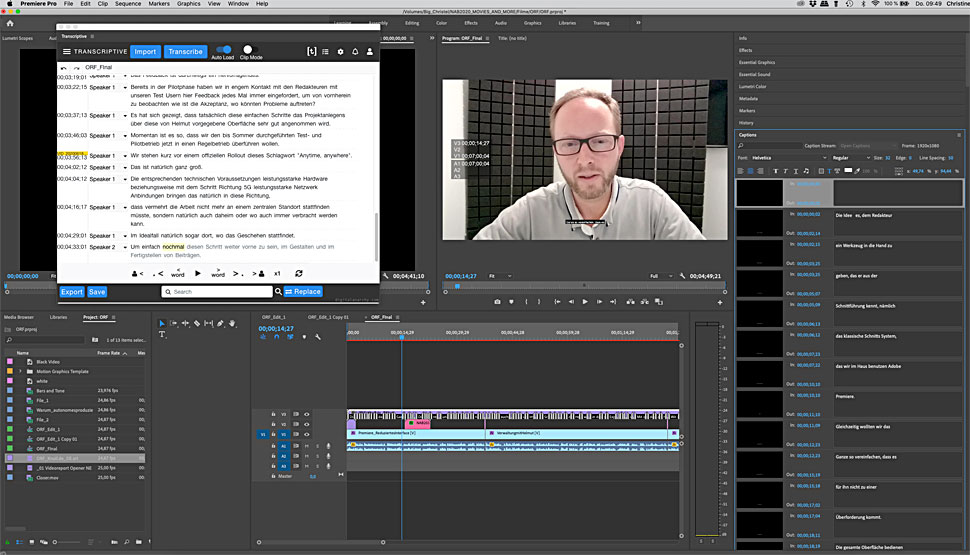Select the Selection tool arrow

[x=162, y=323]
